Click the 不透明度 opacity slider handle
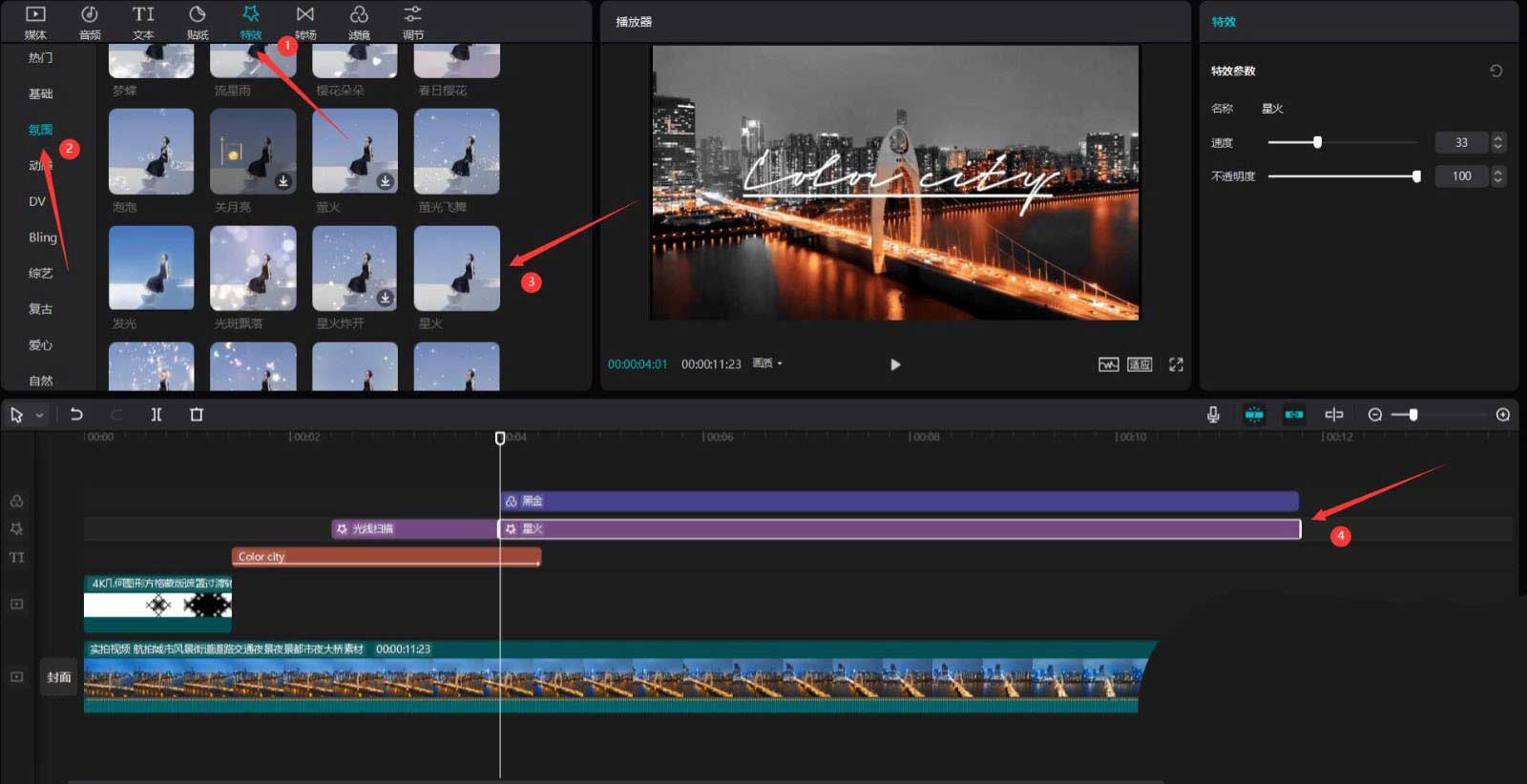Image resolution: width=1527 pixels, height=784 pixels. point(1416,176)
